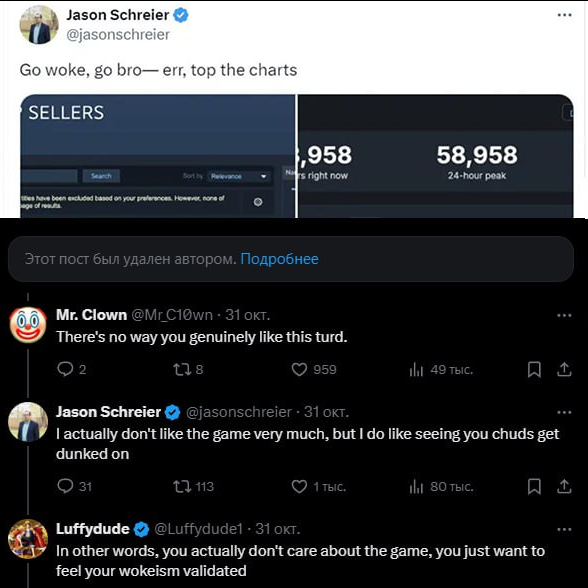This screenshot has height=588, width=588.
Task: Open the Relevance sort dropdown in screenshot
Action: coord(238,176)
